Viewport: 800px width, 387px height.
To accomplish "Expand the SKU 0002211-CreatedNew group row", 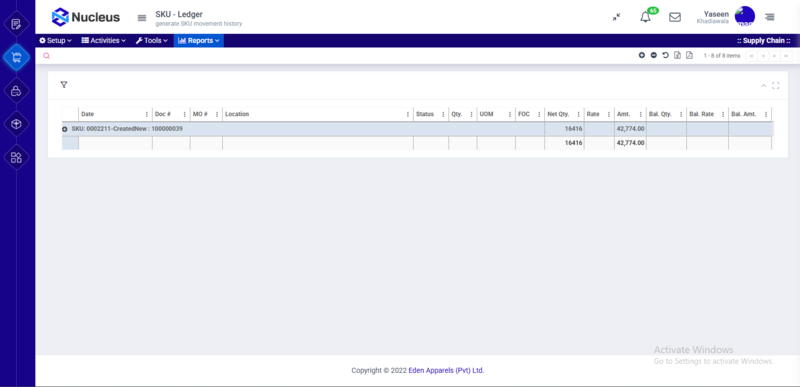I will coord(65,130).
